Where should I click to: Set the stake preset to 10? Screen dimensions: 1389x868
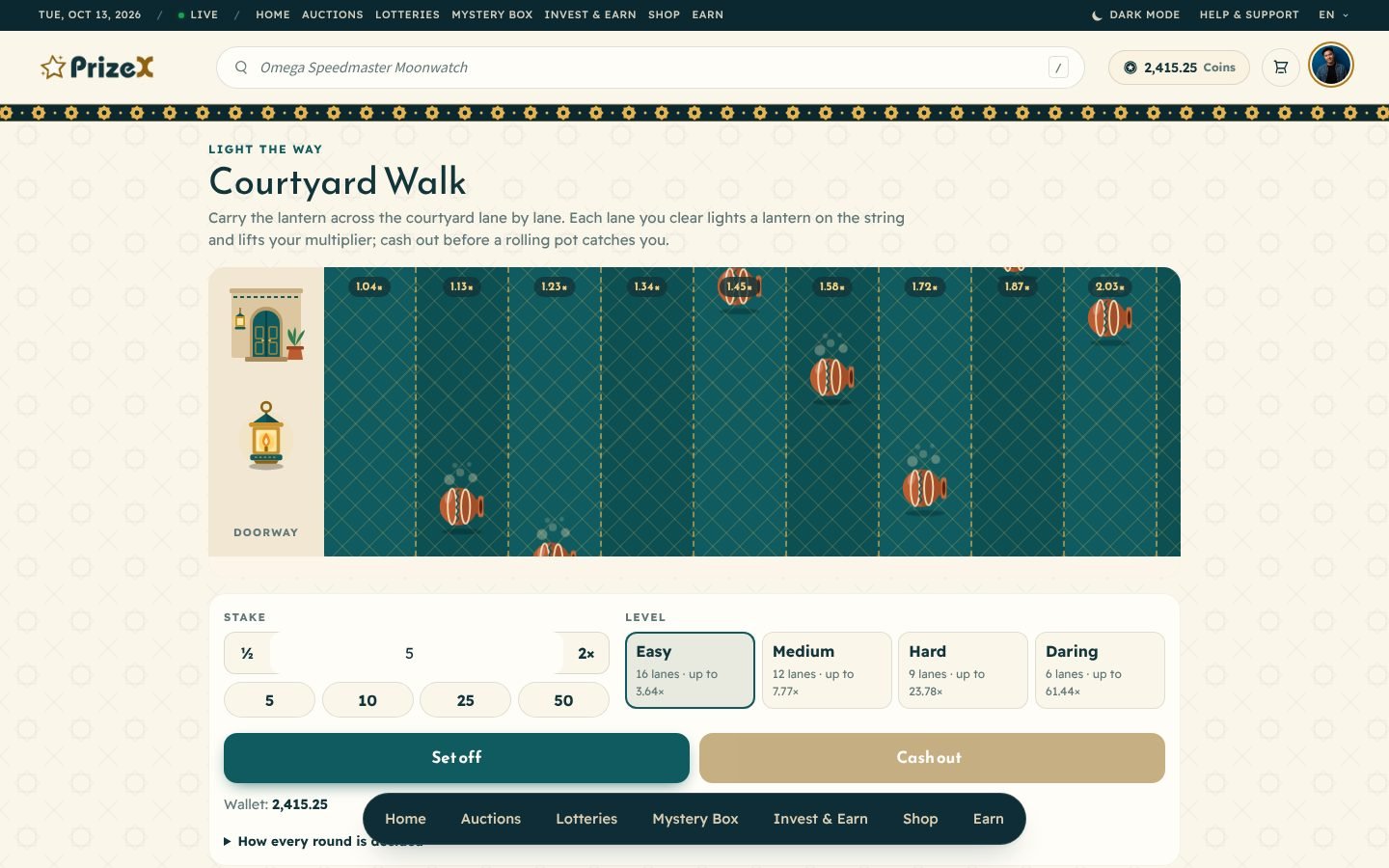click(368, 700)
